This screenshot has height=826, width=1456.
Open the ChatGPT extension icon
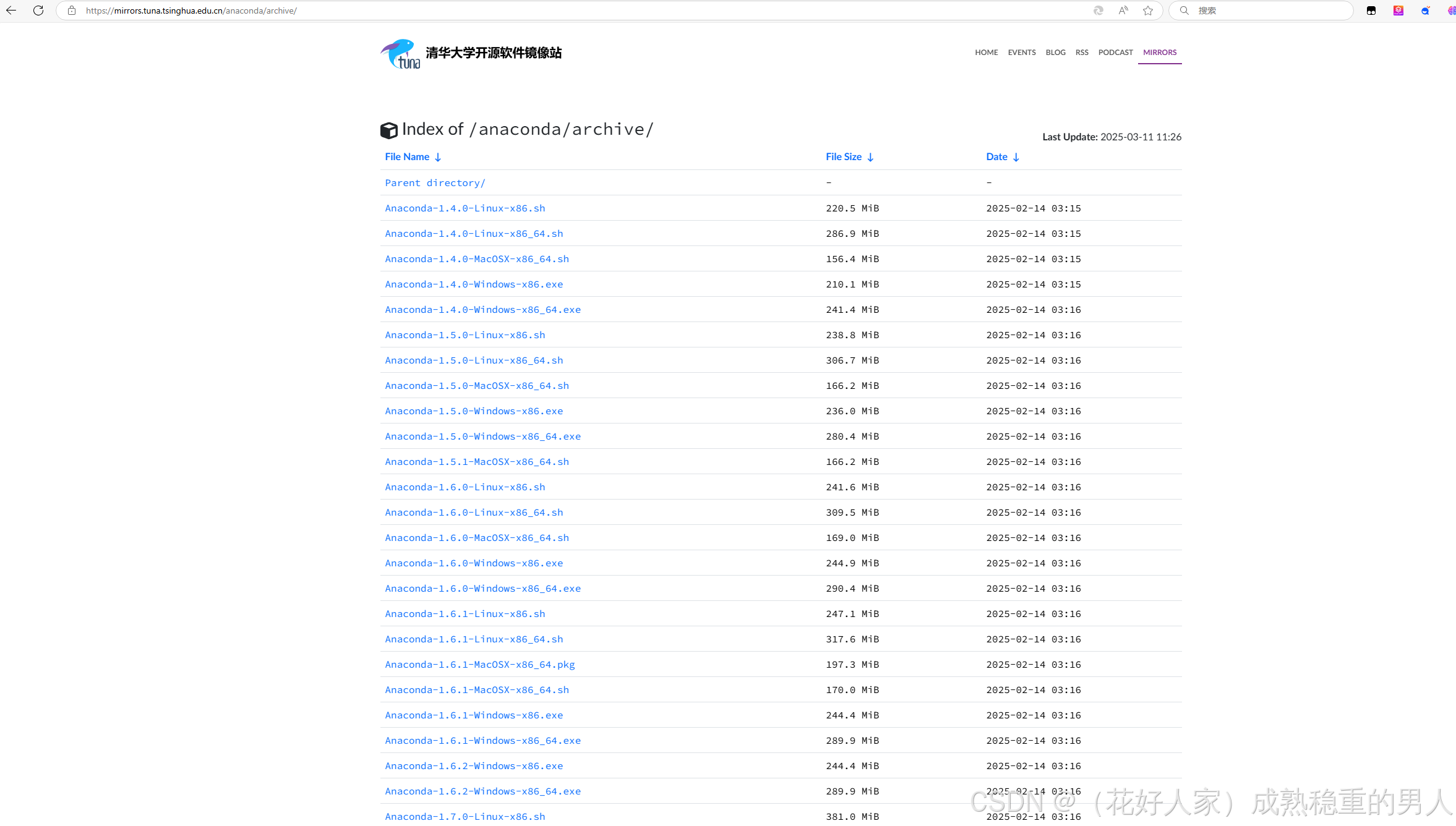1398,11
